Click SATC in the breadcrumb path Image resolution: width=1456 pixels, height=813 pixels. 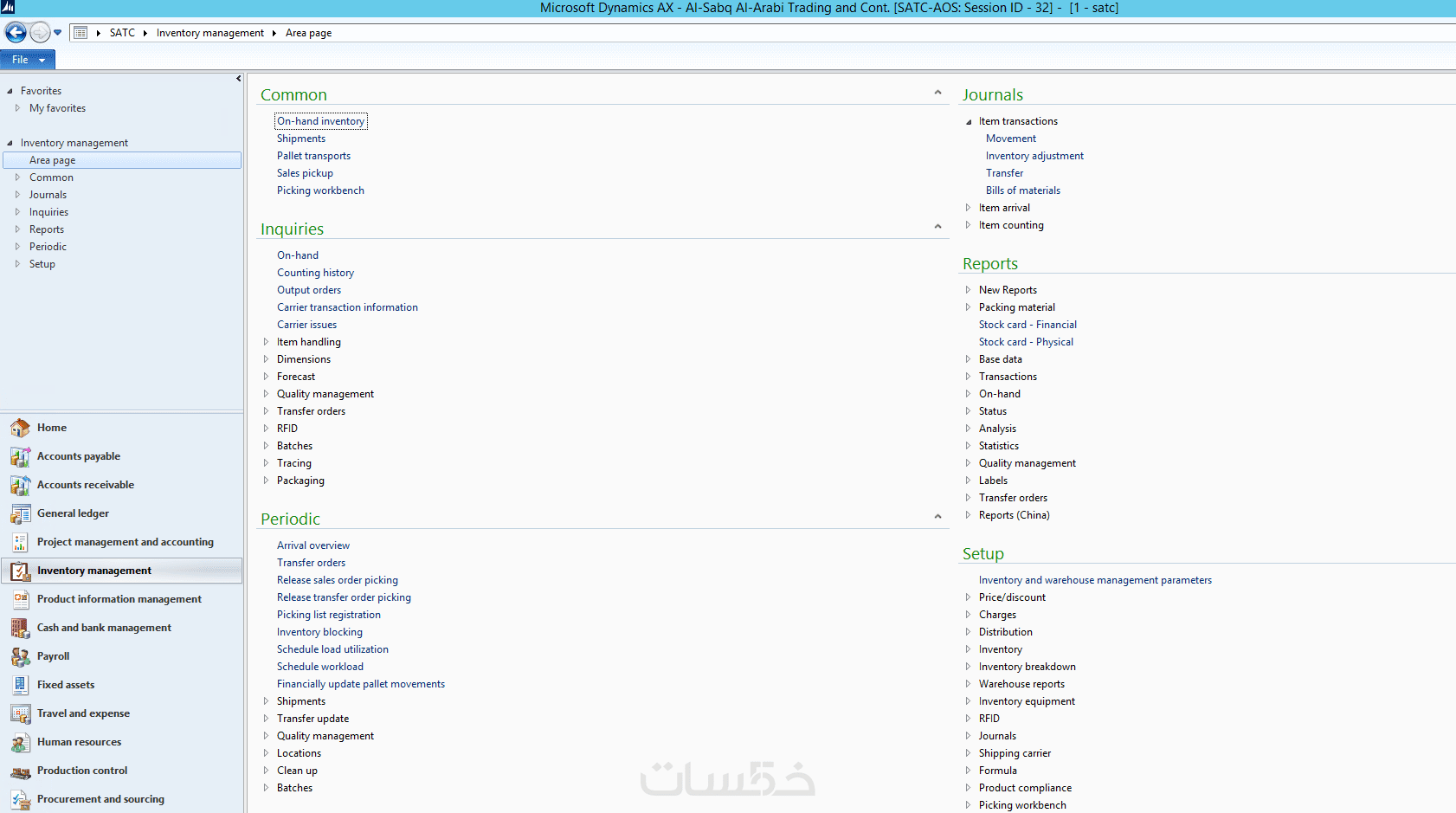[122, 33]
